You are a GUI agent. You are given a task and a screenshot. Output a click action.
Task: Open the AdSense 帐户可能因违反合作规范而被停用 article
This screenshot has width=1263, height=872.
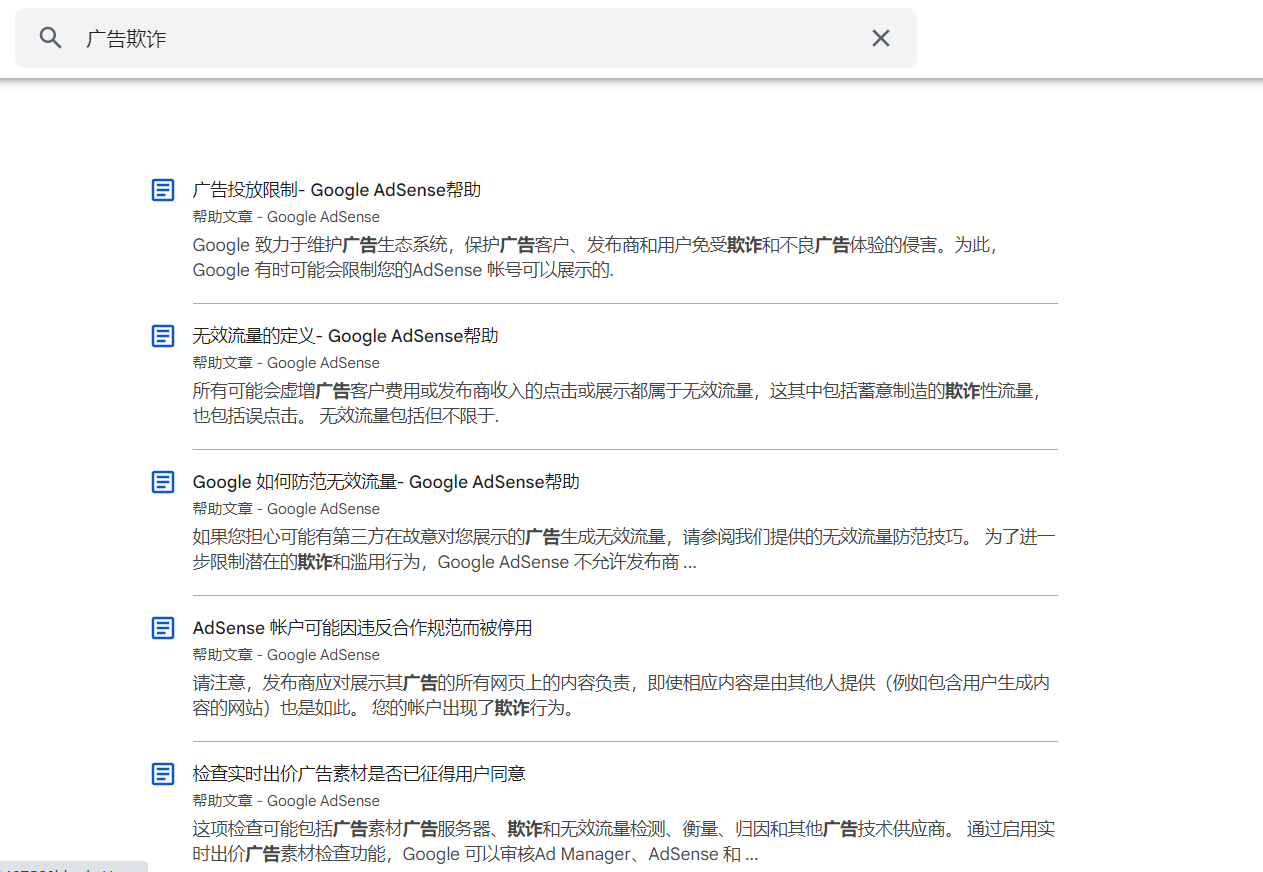coord(363,627)
